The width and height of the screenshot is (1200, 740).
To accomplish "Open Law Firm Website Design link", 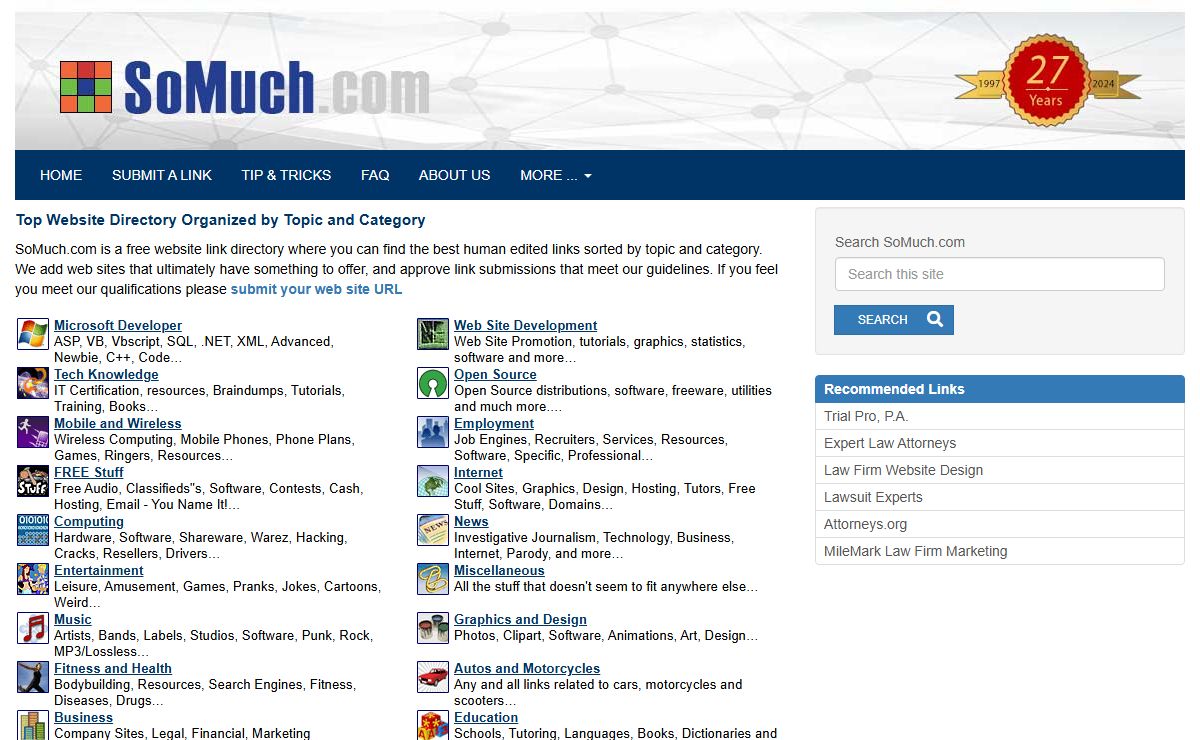I will (x=903, y=470).
